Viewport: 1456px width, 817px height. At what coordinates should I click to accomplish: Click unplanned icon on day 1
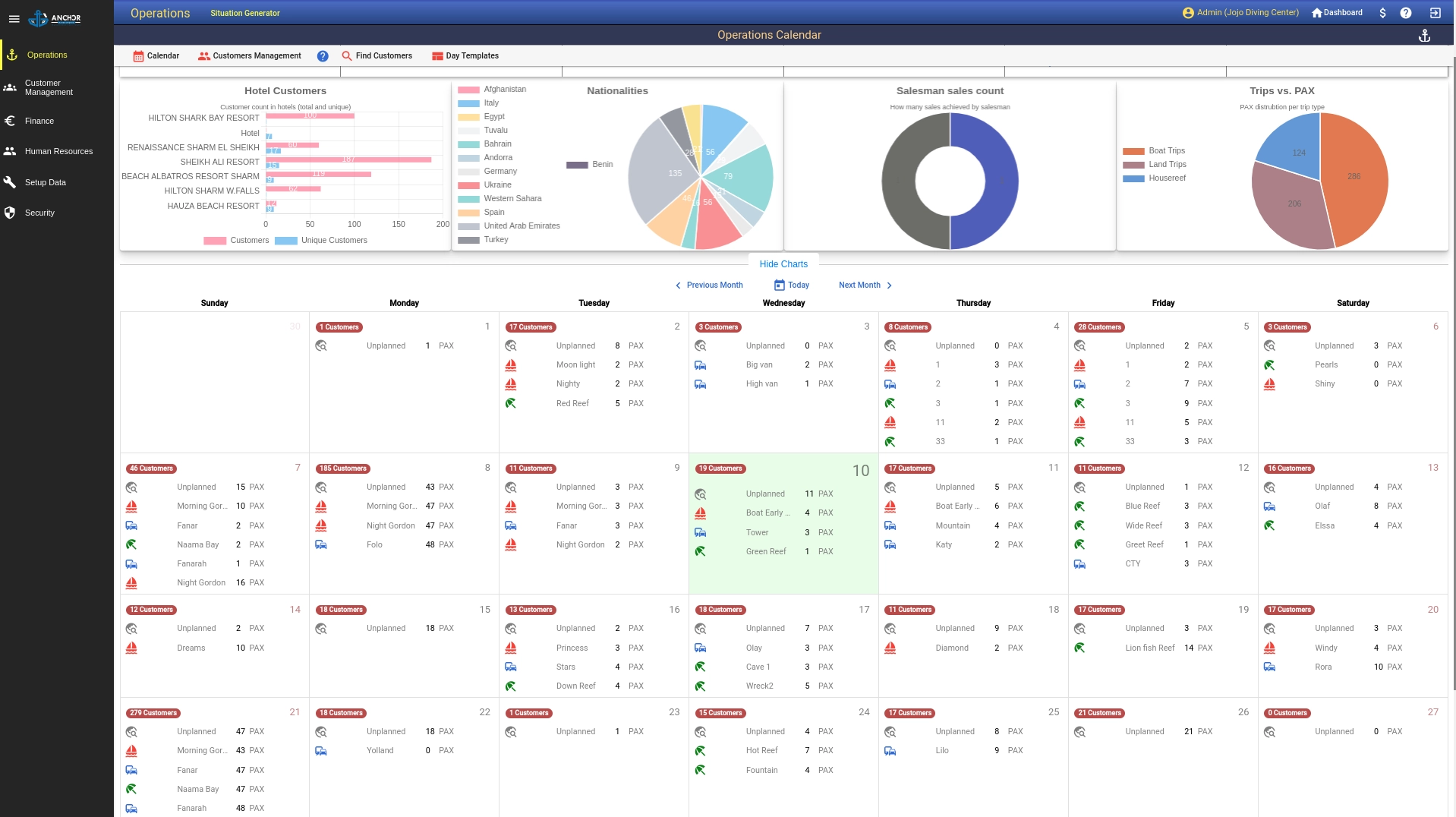(321, 346)
